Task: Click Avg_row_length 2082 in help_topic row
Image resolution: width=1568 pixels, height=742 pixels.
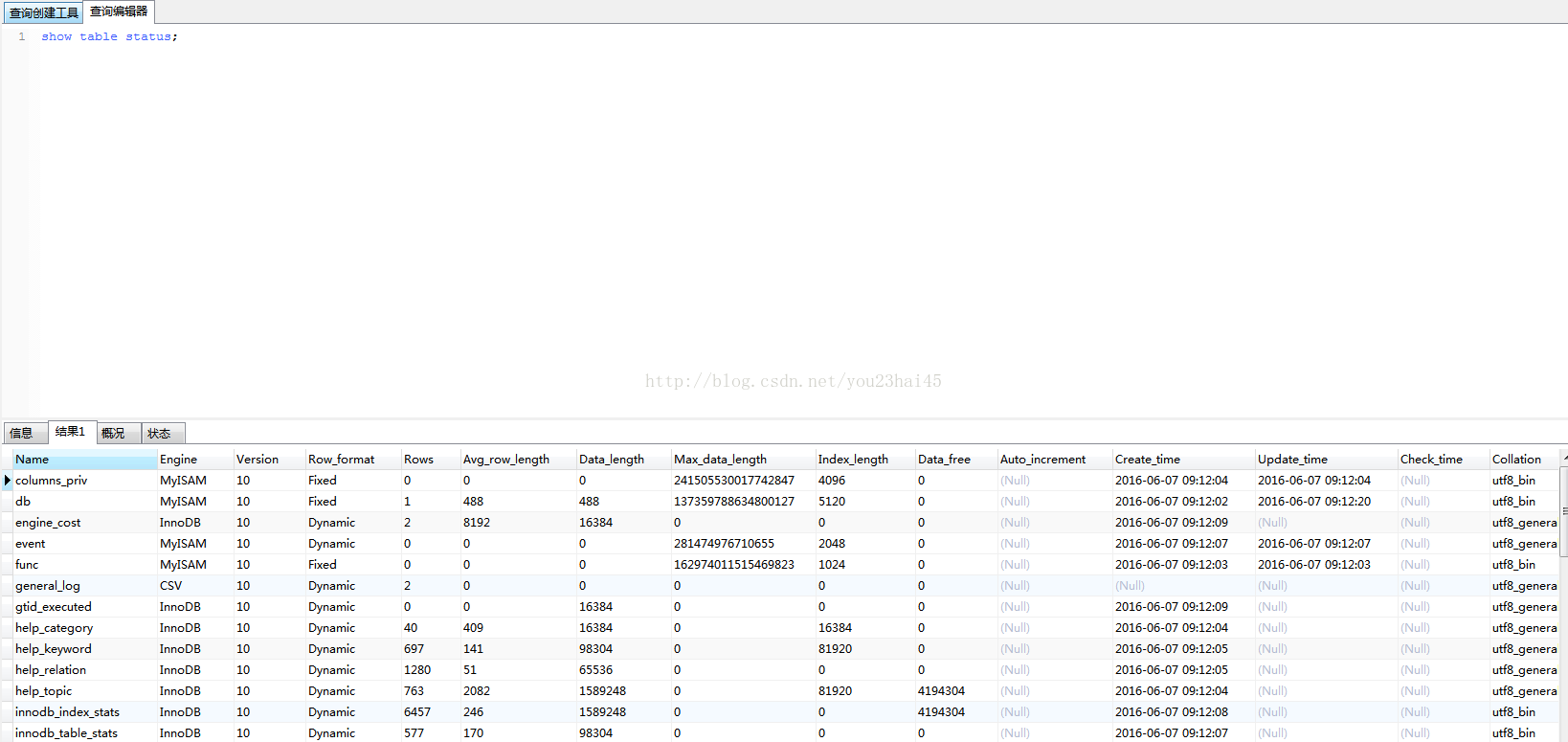Action: [x=518, y=691]
